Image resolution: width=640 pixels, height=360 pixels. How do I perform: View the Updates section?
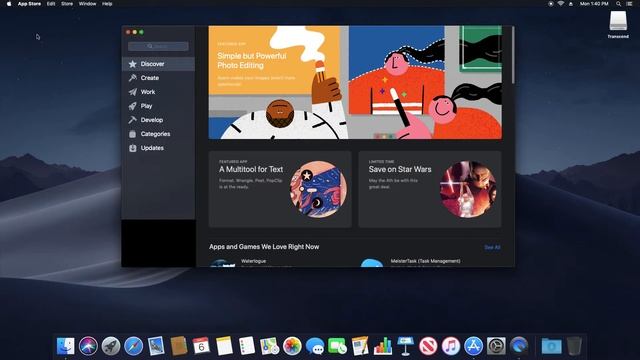click(158, 148)
